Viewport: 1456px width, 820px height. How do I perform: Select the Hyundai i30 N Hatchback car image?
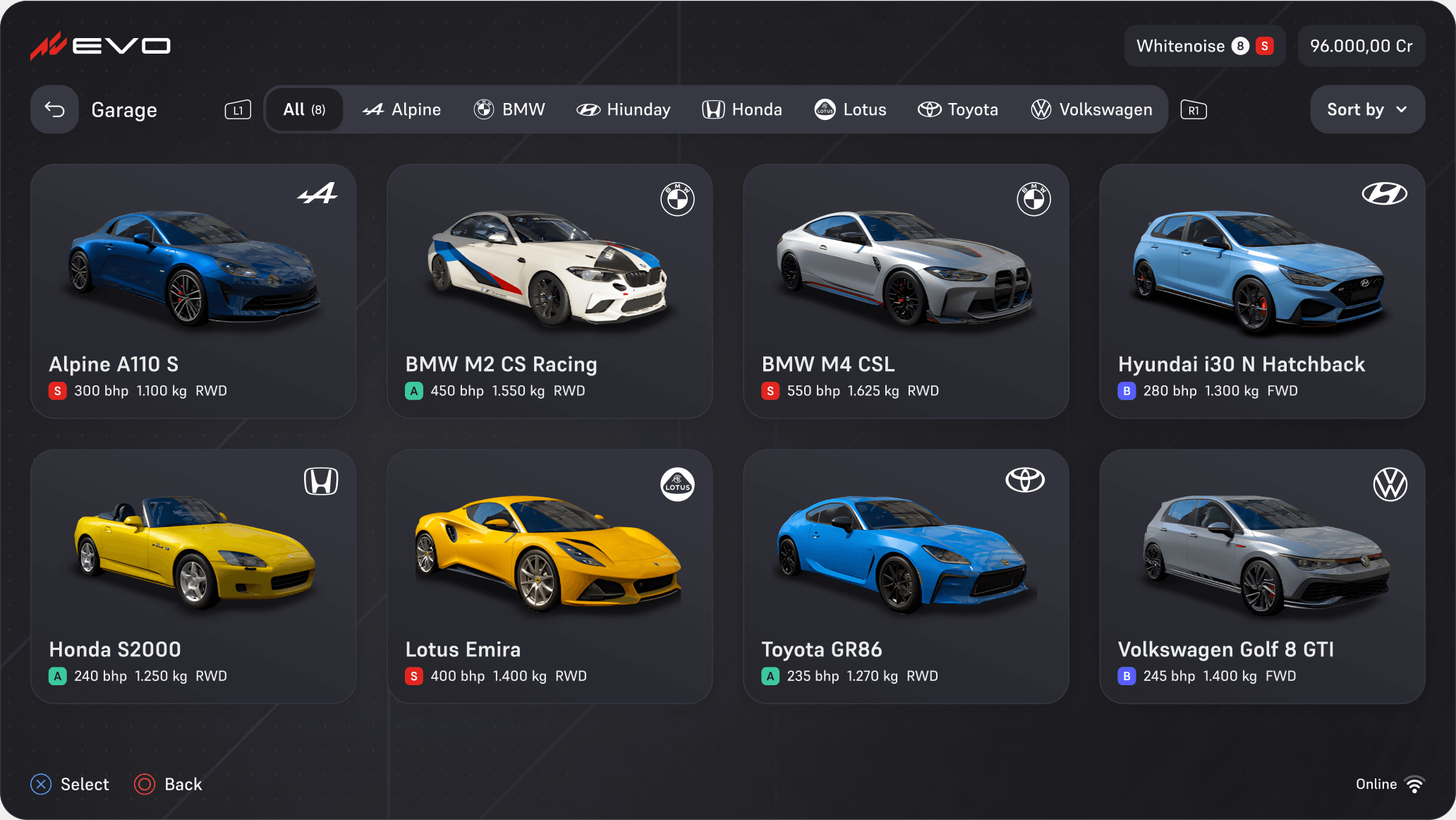[1260, 272]
